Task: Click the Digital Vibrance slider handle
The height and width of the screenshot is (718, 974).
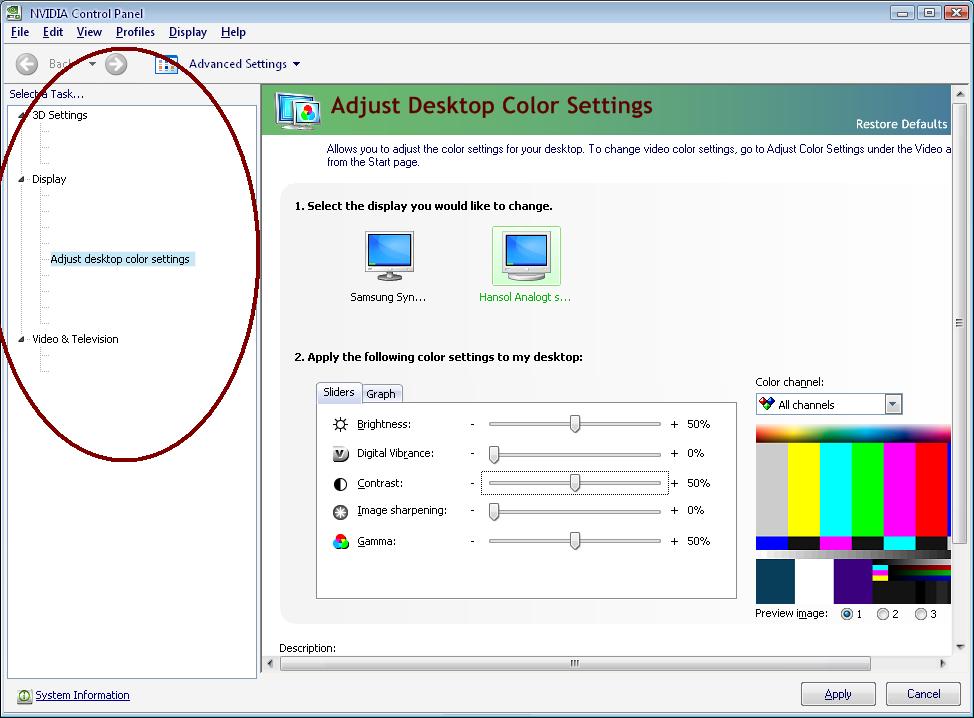Action: click(494, 454)
